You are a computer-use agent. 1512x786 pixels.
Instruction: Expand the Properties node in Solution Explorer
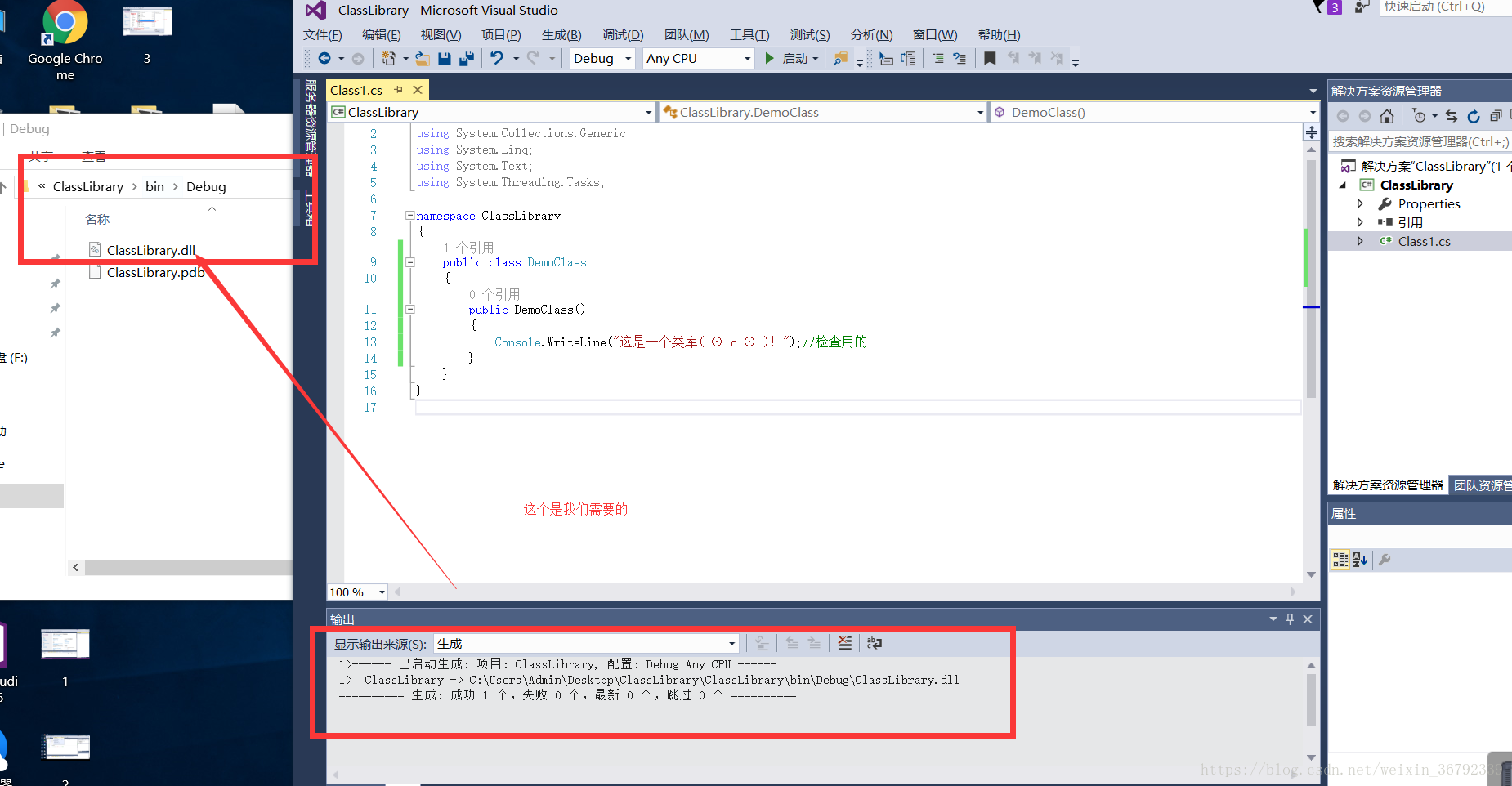point(1360,203)
